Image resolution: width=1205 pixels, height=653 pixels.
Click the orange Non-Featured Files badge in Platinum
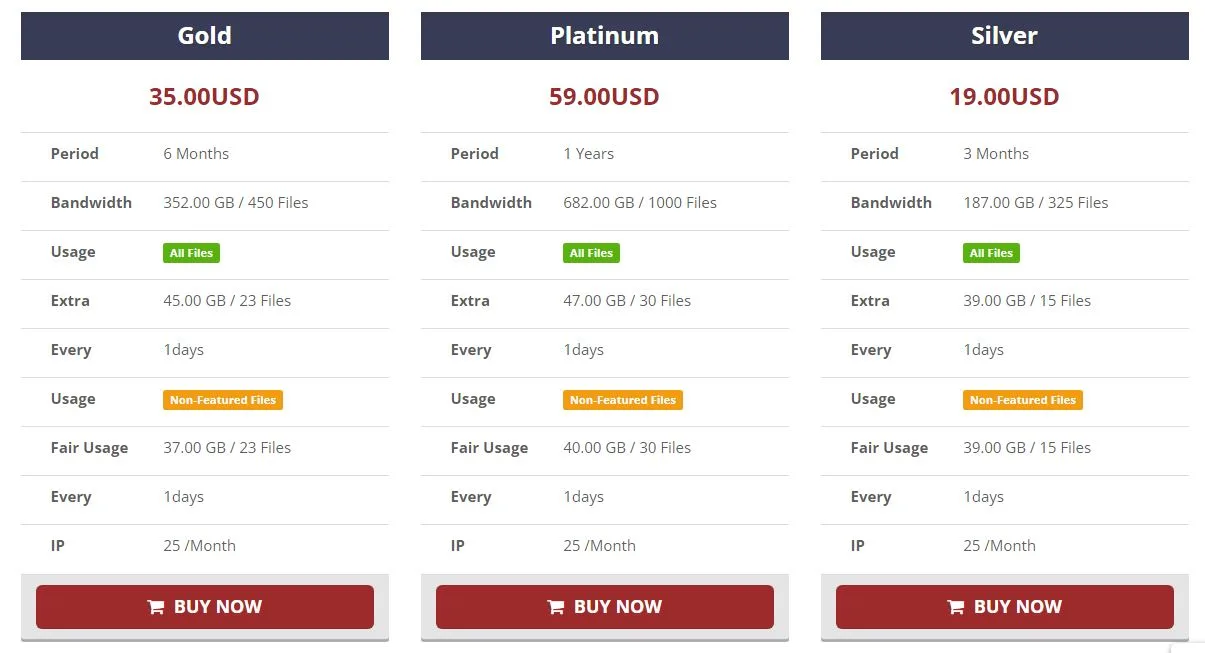[623, 400]
